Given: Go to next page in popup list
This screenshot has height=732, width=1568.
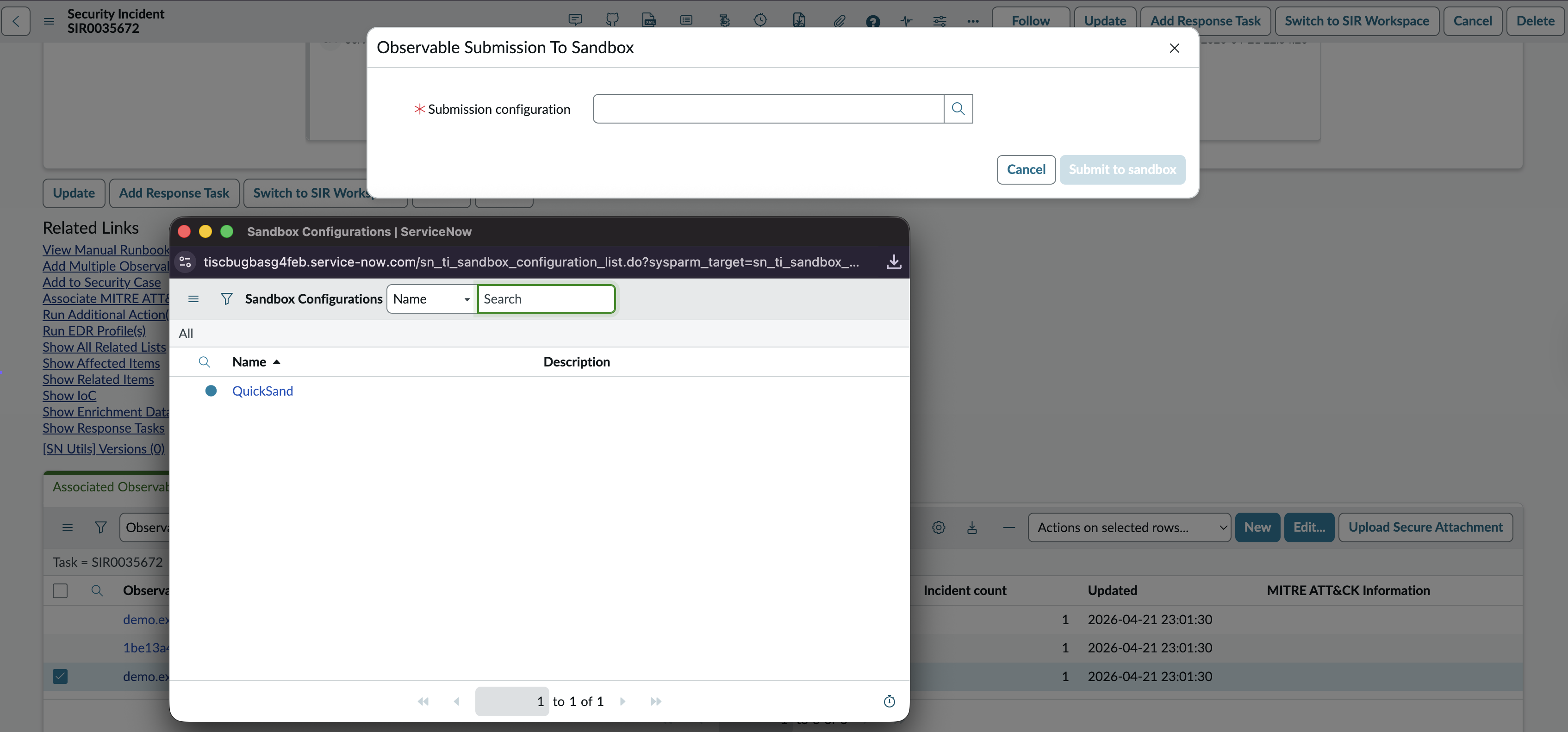Looking at the screenshot, I should 622,701.
